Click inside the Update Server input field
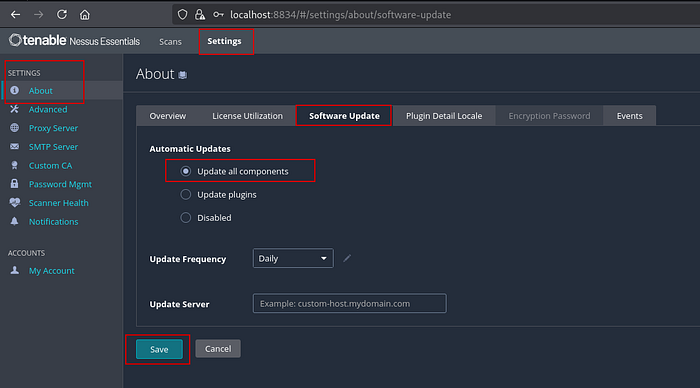 tap(350, 303)
